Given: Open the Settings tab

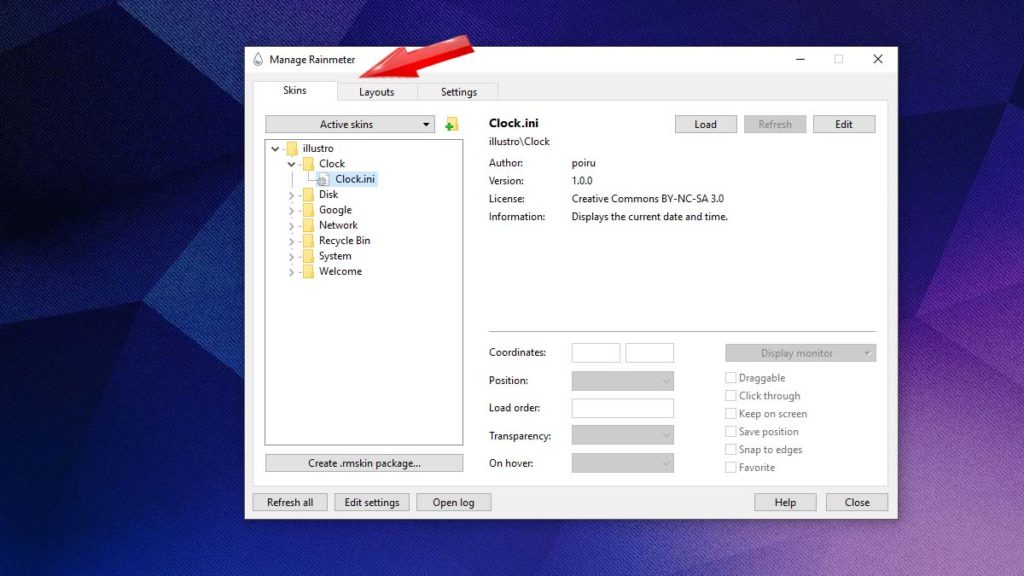Looking at the screenshot, I should pos(459,92).
